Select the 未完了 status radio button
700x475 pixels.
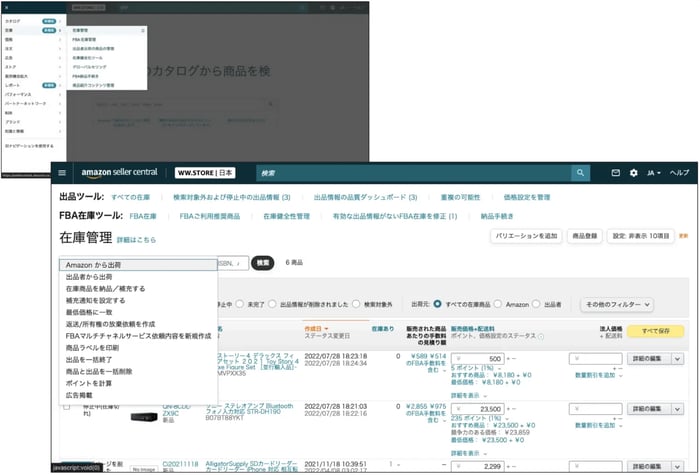coord(240,304)
